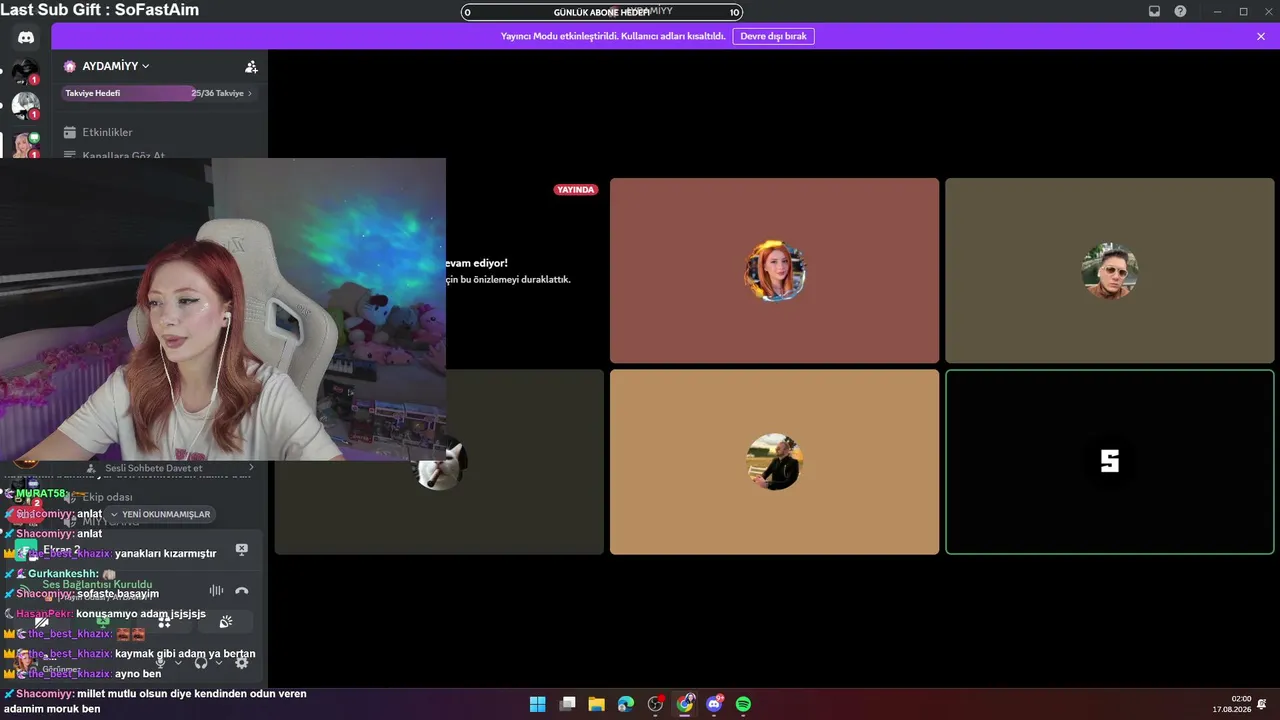Click chat username MURAT58

tap(40, 494)
